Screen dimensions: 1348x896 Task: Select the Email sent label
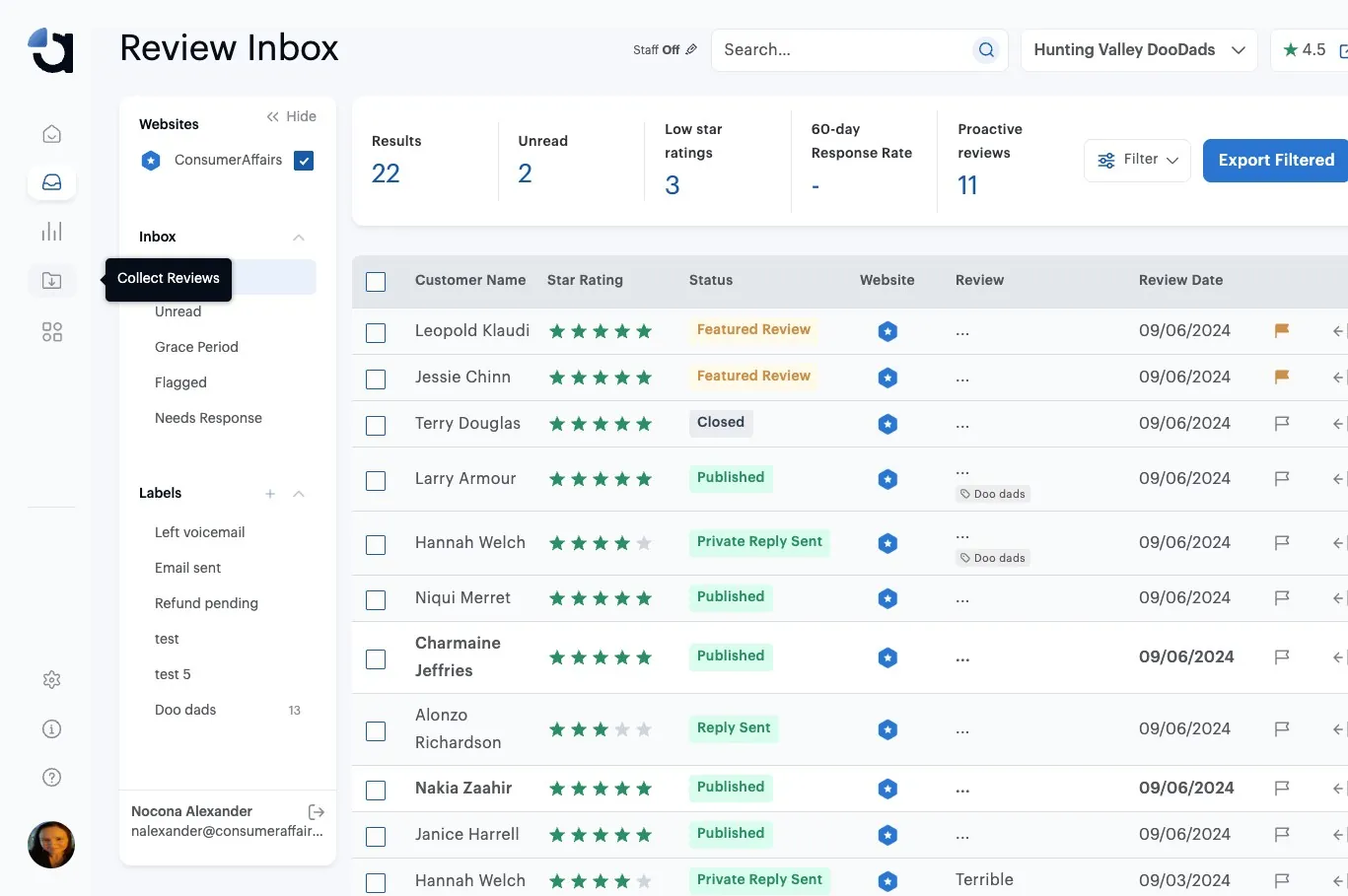tap(187, 568)
